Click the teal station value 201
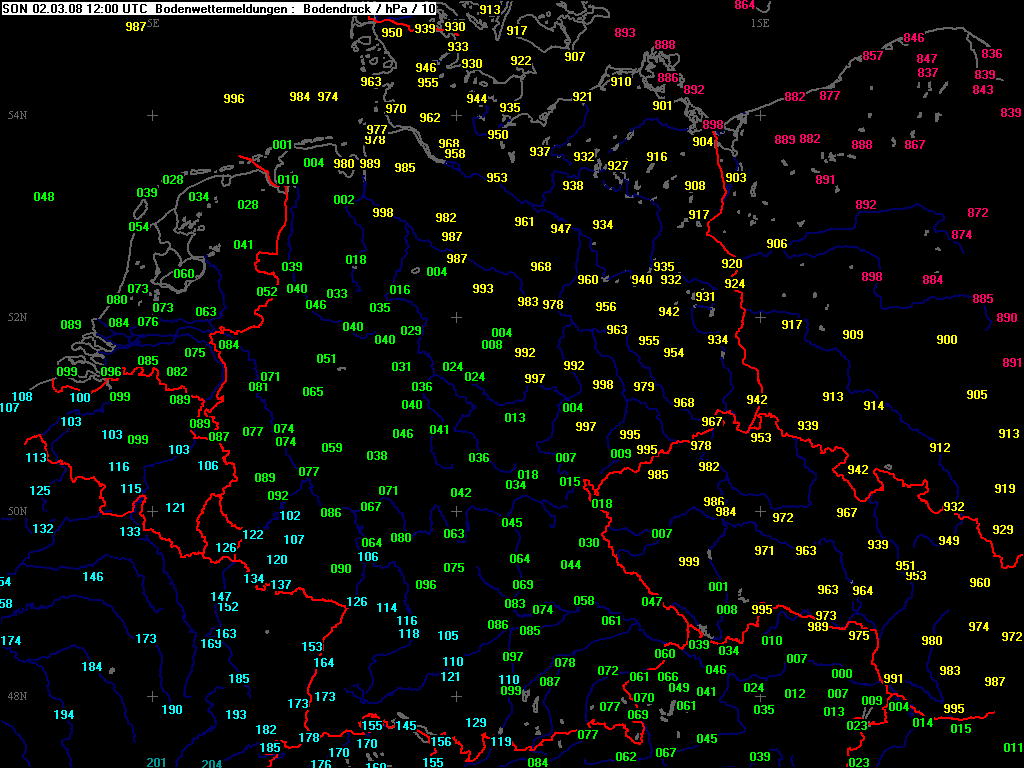 pos(157,763)
